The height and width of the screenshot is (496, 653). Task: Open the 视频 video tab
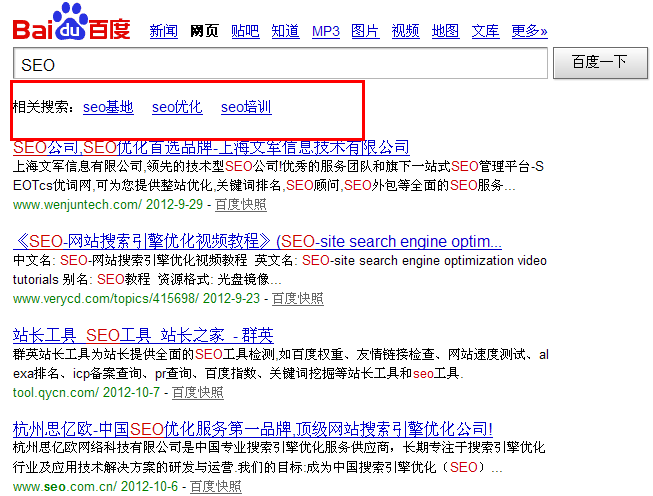pyautogui.click(x=405, y=32)
